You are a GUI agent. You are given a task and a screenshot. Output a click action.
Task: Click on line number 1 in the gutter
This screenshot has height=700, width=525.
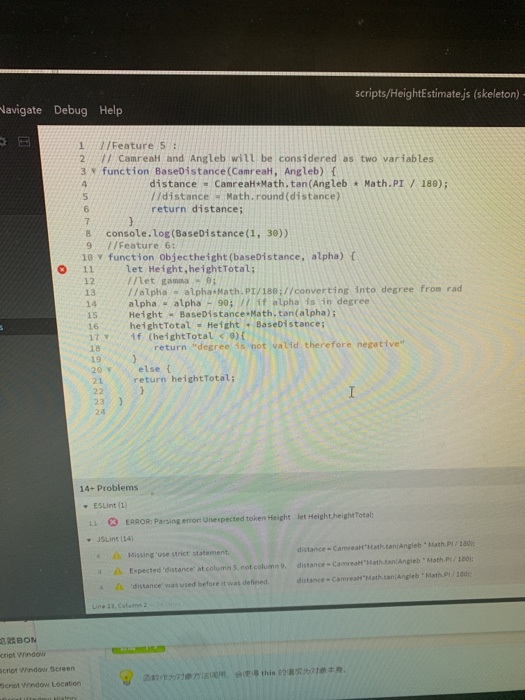[81, 146]
